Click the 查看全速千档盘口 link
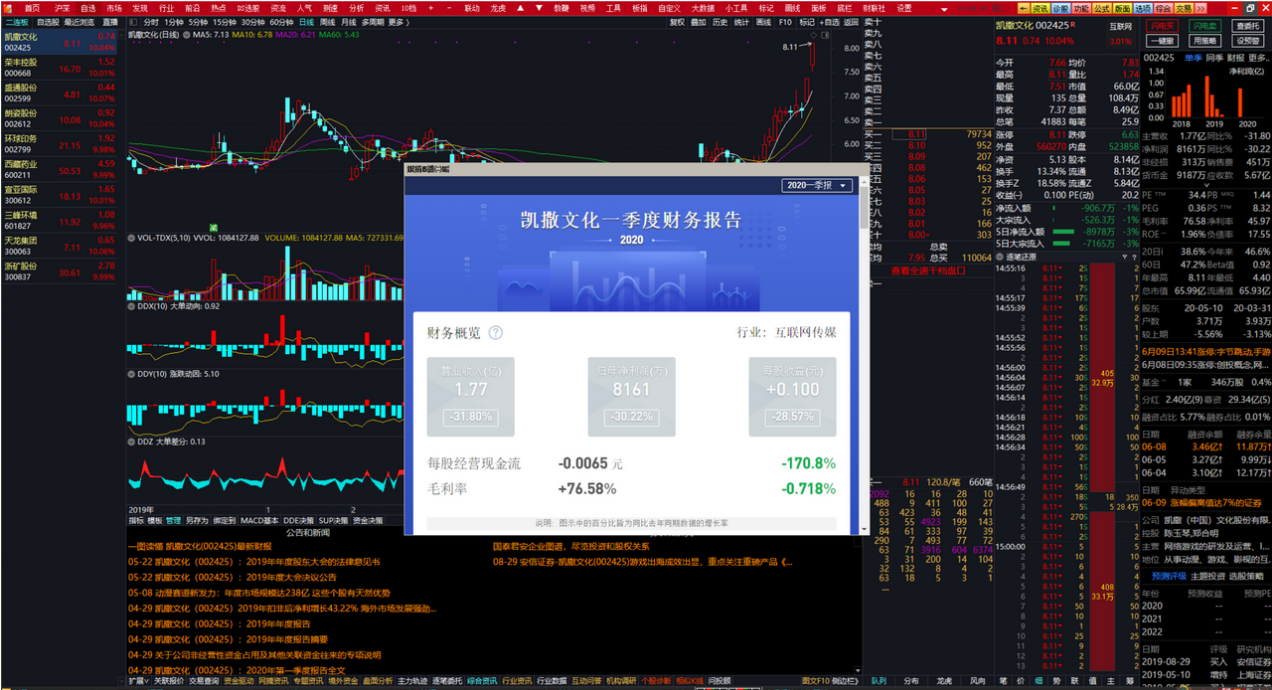The image size is (1272, 690). [x=929, y=270]
